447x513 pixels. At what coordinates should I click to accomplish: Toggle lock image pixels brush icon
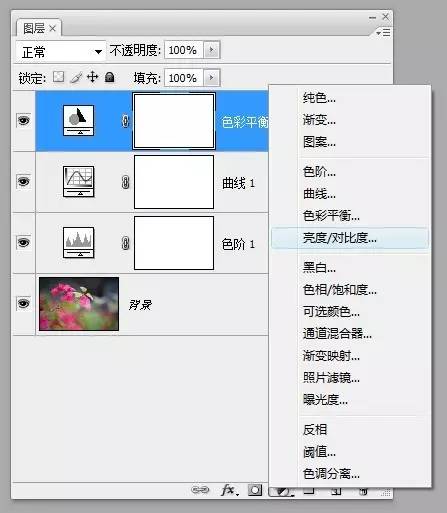tap(76, 78)
